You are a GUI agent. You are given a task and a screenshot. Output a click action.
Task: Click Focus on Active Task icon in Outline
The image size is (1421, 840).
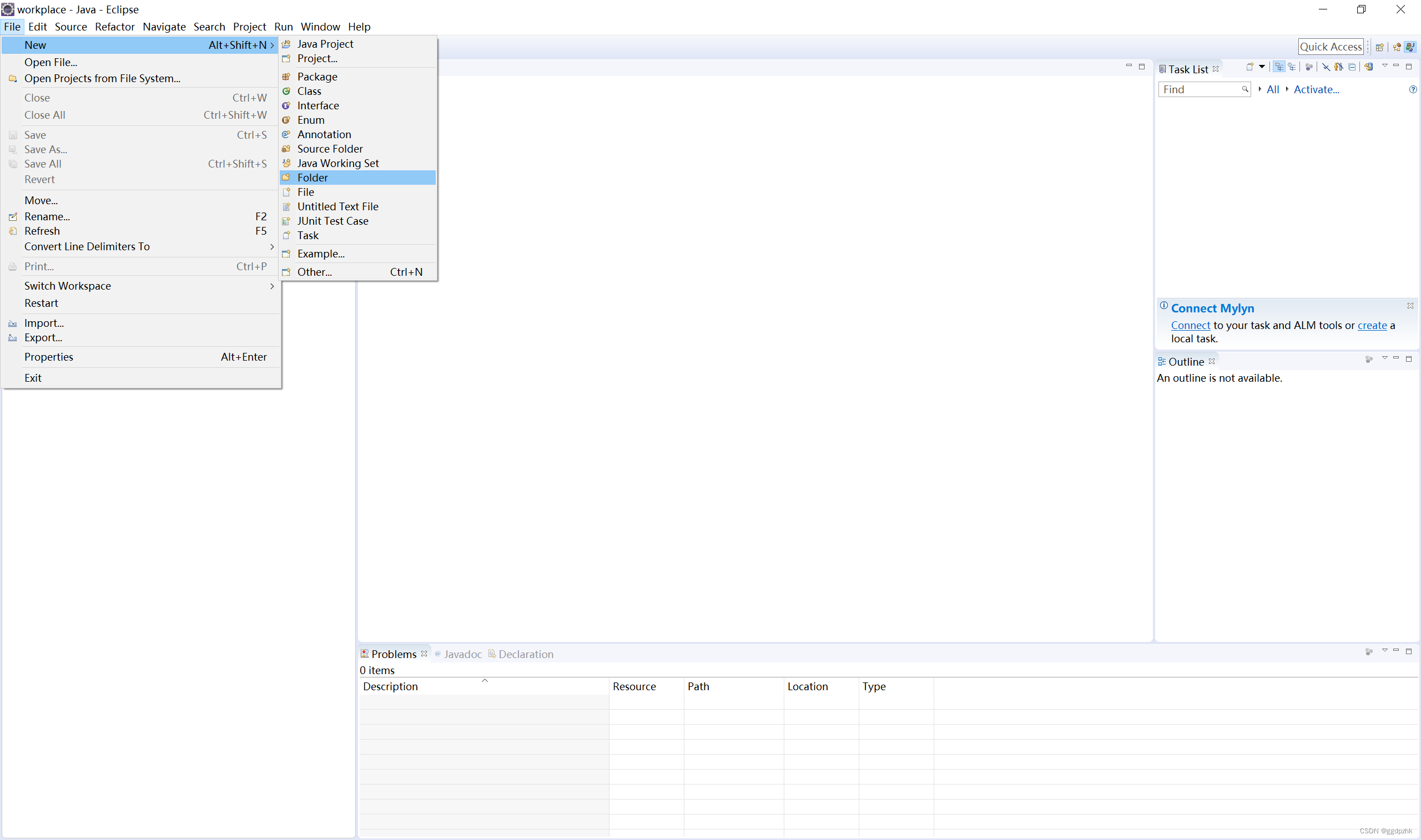pos(1369,360)
